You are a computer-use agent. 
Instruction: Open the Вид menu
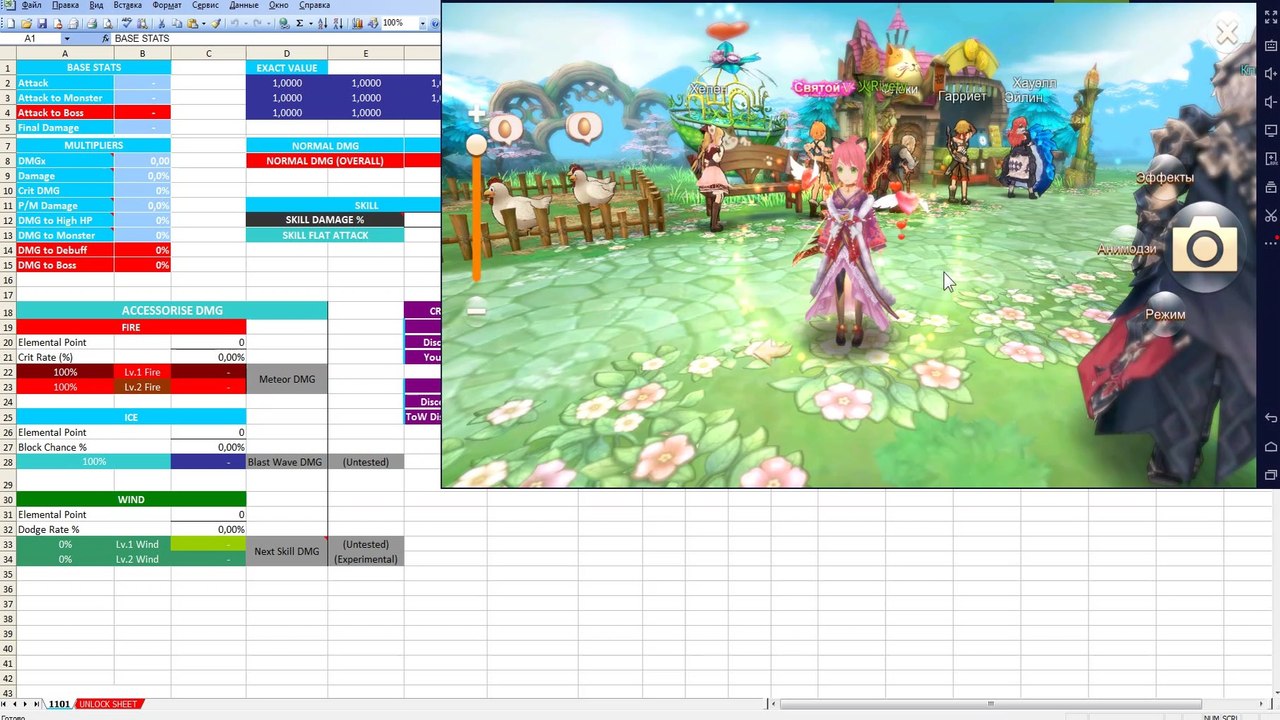point(96,5)
